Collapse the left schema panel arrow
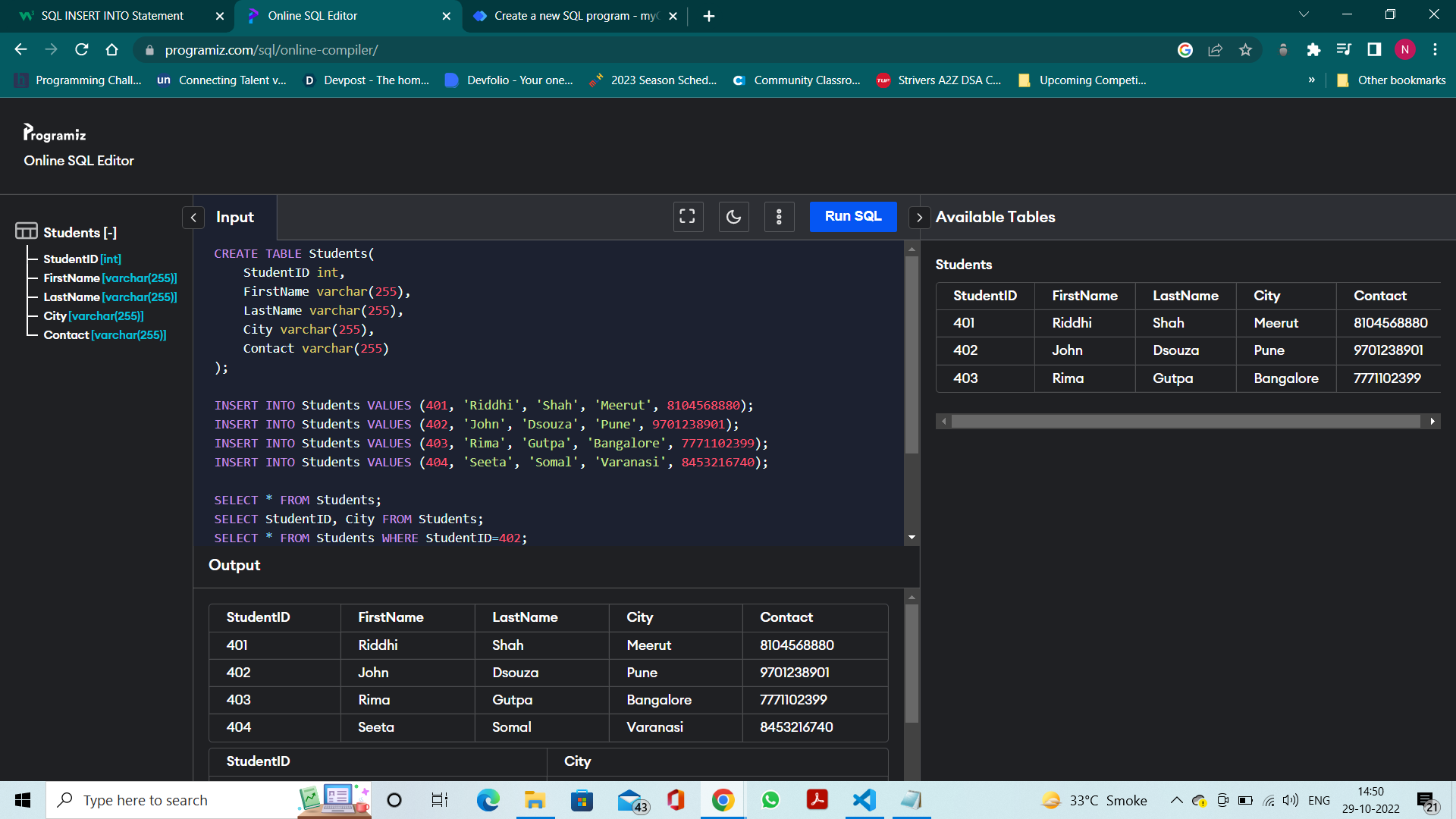The width and height of the screenshot is (1456, 819). point(193,218)
